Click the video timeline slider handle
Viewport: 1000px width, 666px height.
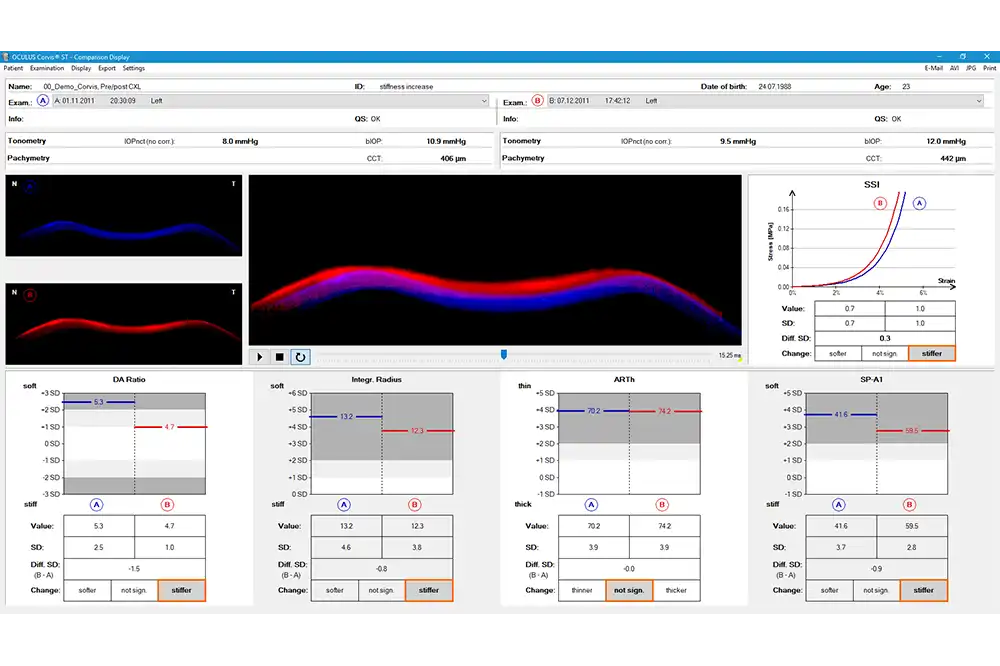coord(504,354)
